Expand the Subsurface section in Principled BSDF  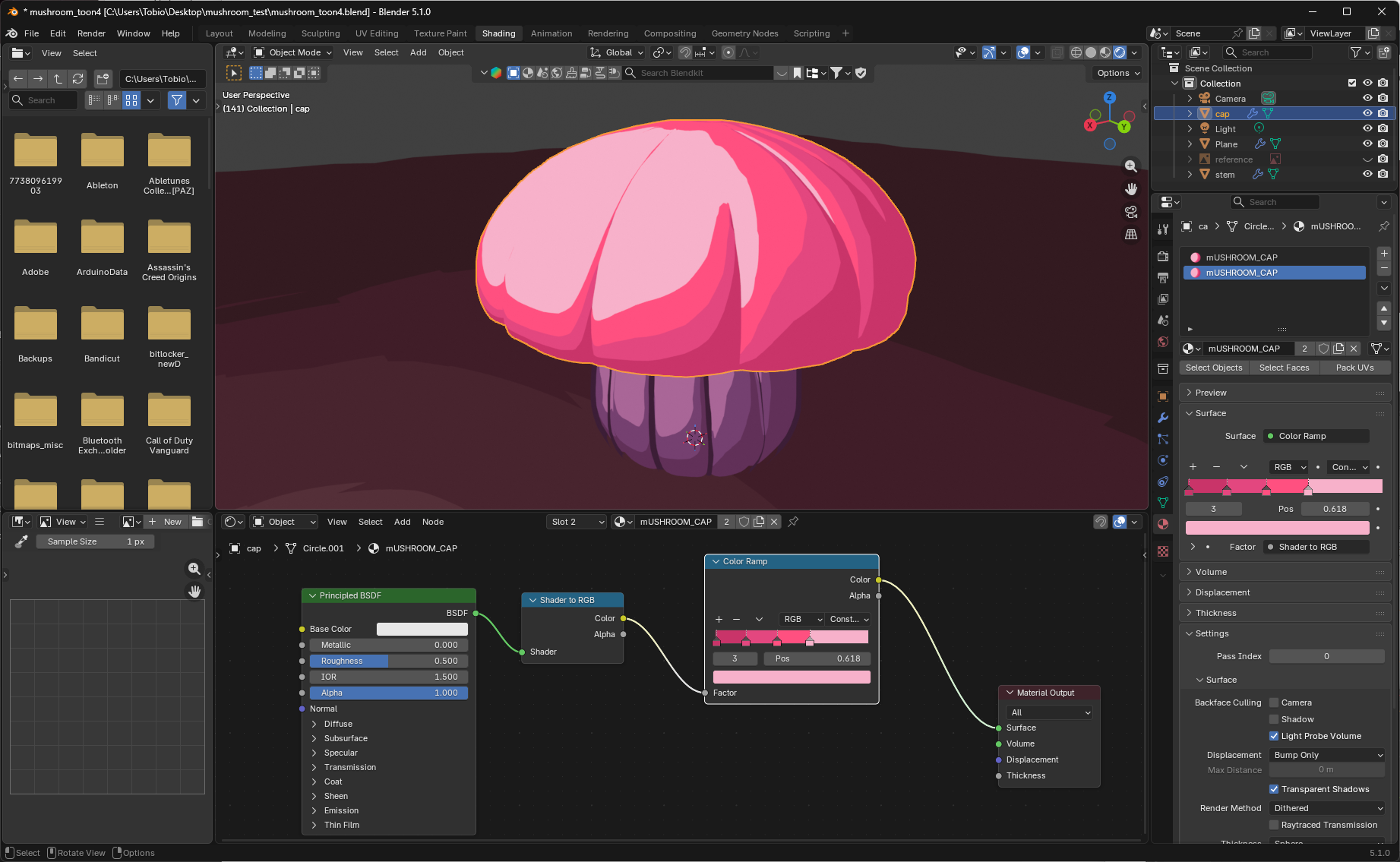[346, 738]
